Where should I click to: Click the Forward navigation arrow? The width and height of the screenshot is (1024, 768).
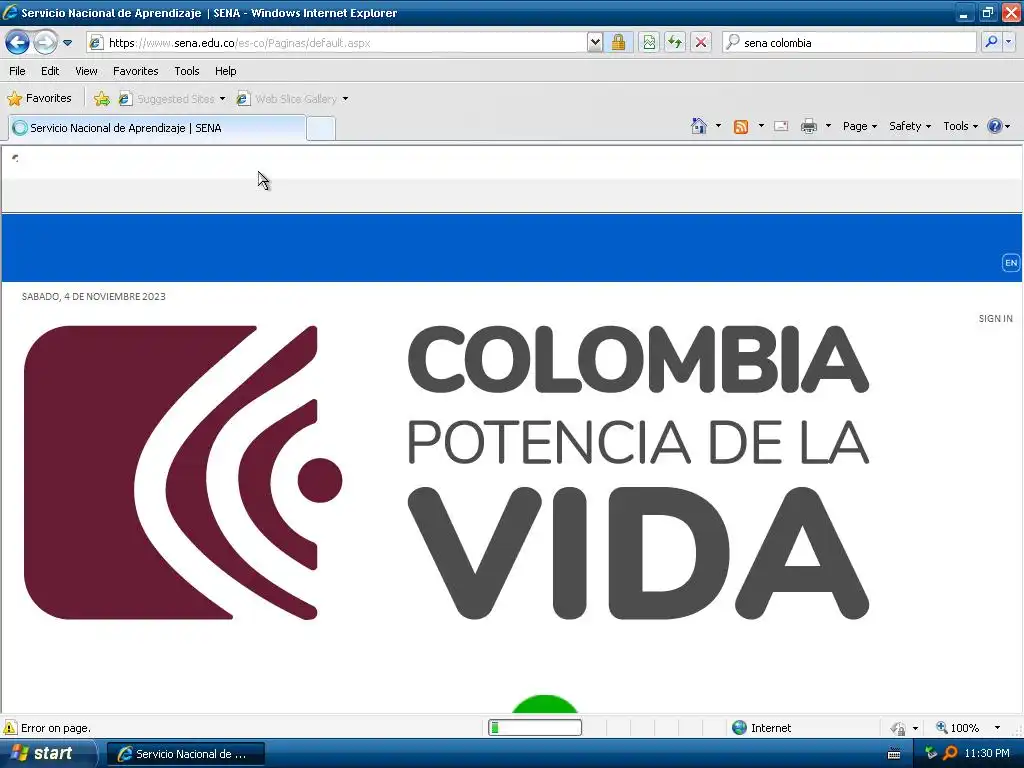pos(44,43)
